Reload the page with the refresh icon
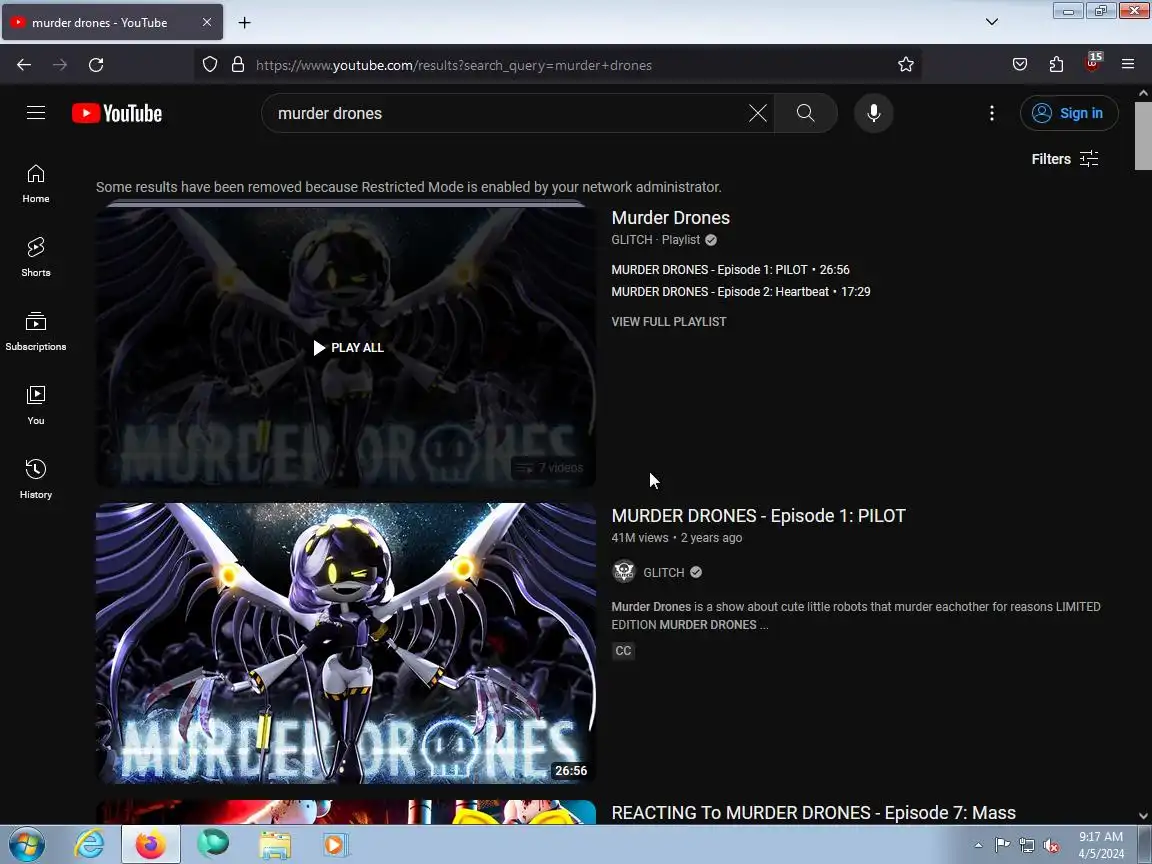This screenshot has width=1152, height=864. tap(96, 65)
